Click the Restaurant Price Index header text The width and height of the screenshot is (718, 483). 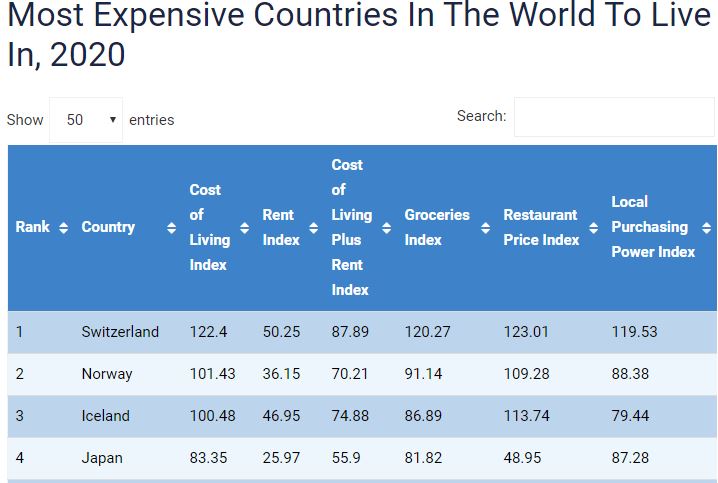point(541,227)
